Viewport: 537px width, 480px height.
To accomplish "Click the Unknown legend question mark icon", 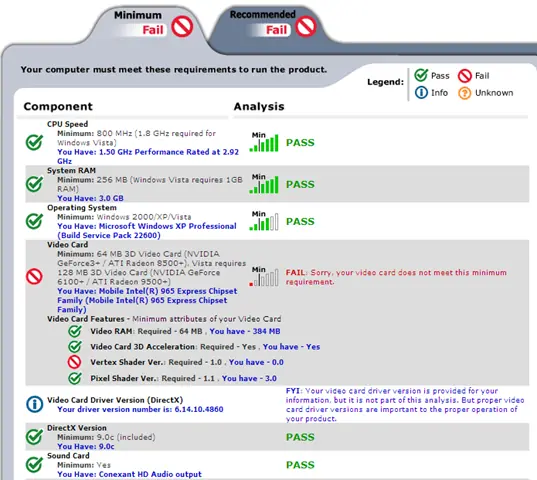I will tap(465, 93).
